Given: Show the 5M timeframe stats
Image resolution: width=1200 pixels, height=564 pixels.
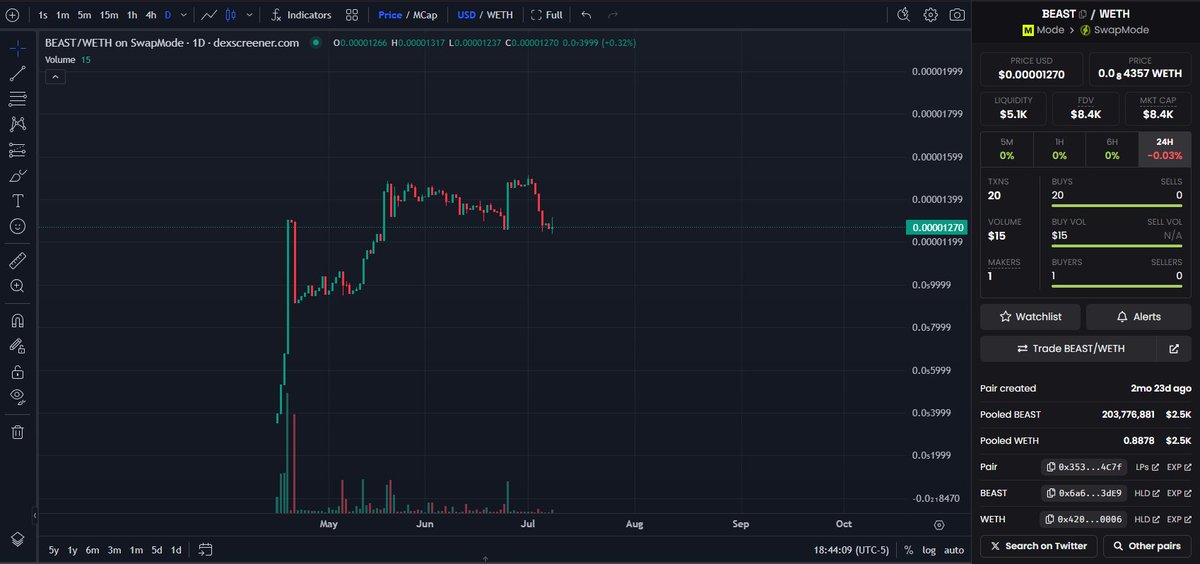Looking at the screenshot, I should [1007, 150].
